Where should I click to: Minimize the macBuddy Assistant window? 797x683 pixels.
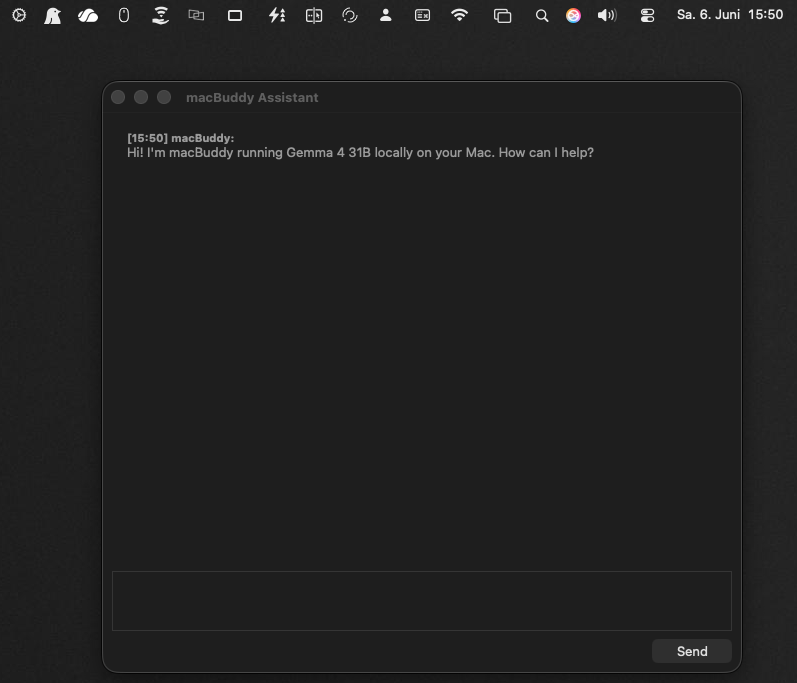141,97
